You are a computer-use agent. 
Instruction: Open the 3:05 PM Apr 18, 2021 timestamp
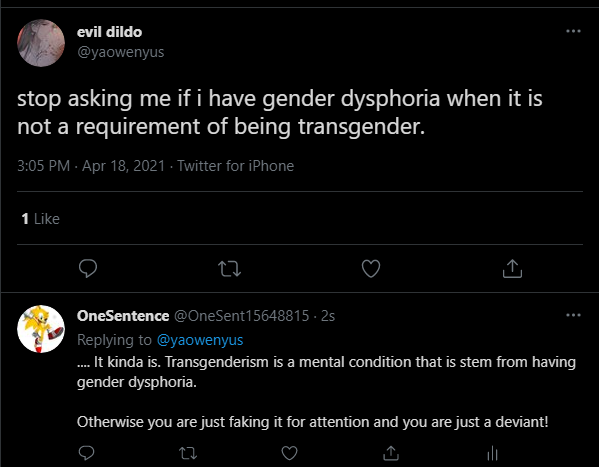point(91,166)
